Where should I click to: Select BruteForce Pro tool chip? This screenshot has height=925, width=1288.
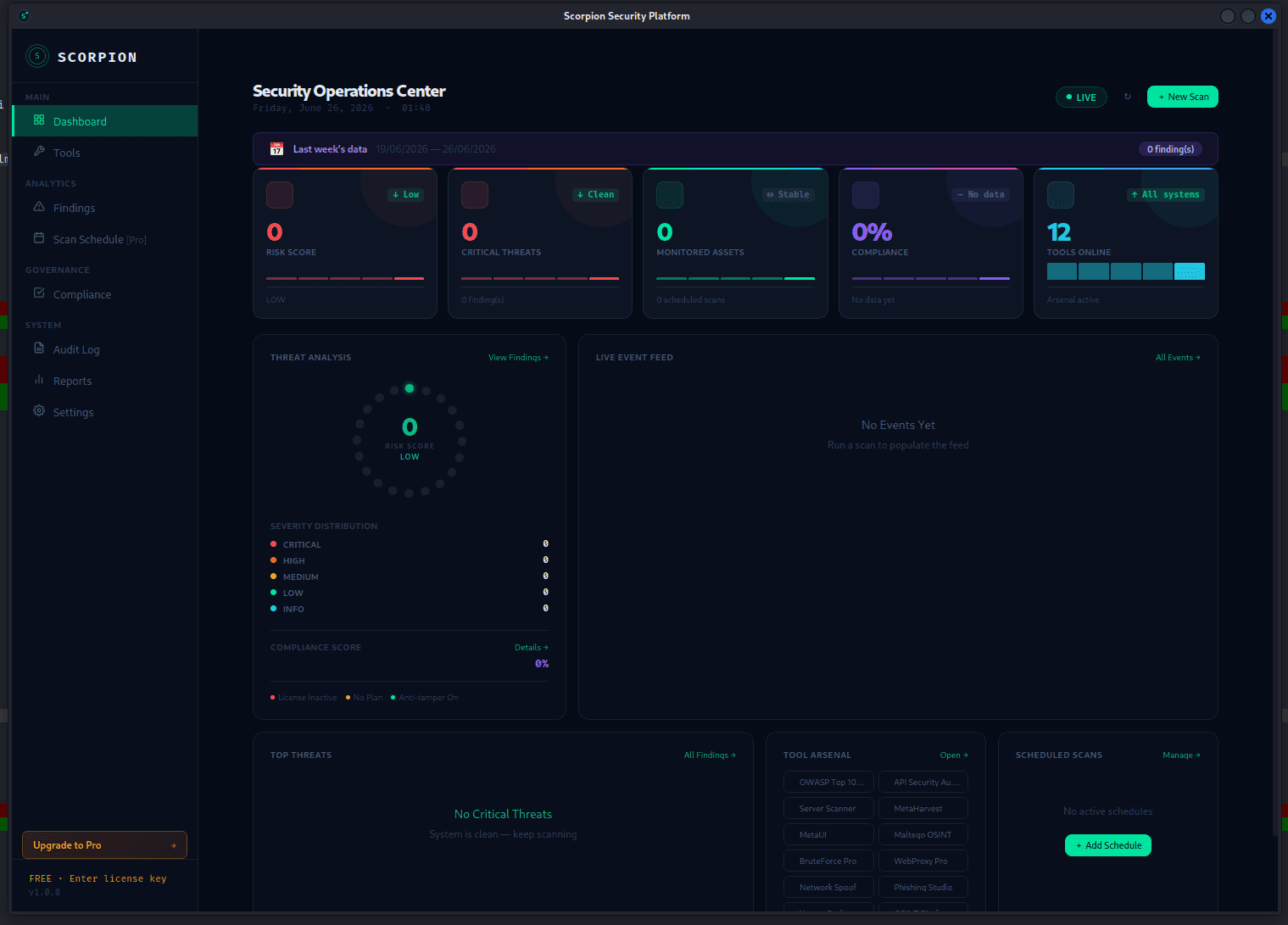tap(828, 861)
